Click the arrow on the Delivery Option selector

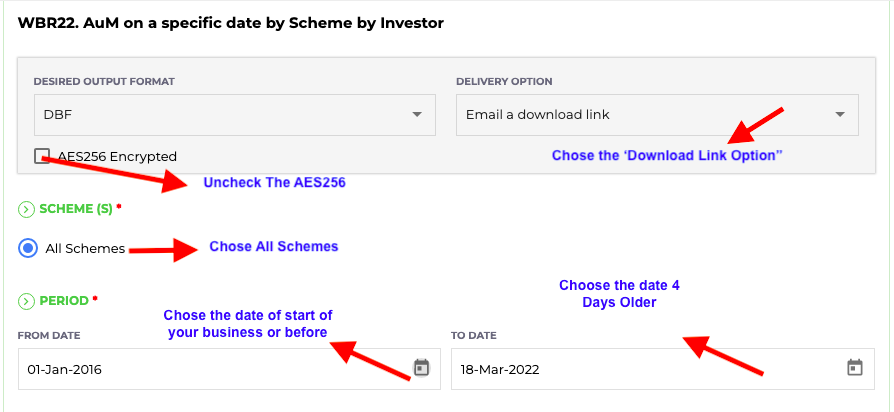point(839,115)
